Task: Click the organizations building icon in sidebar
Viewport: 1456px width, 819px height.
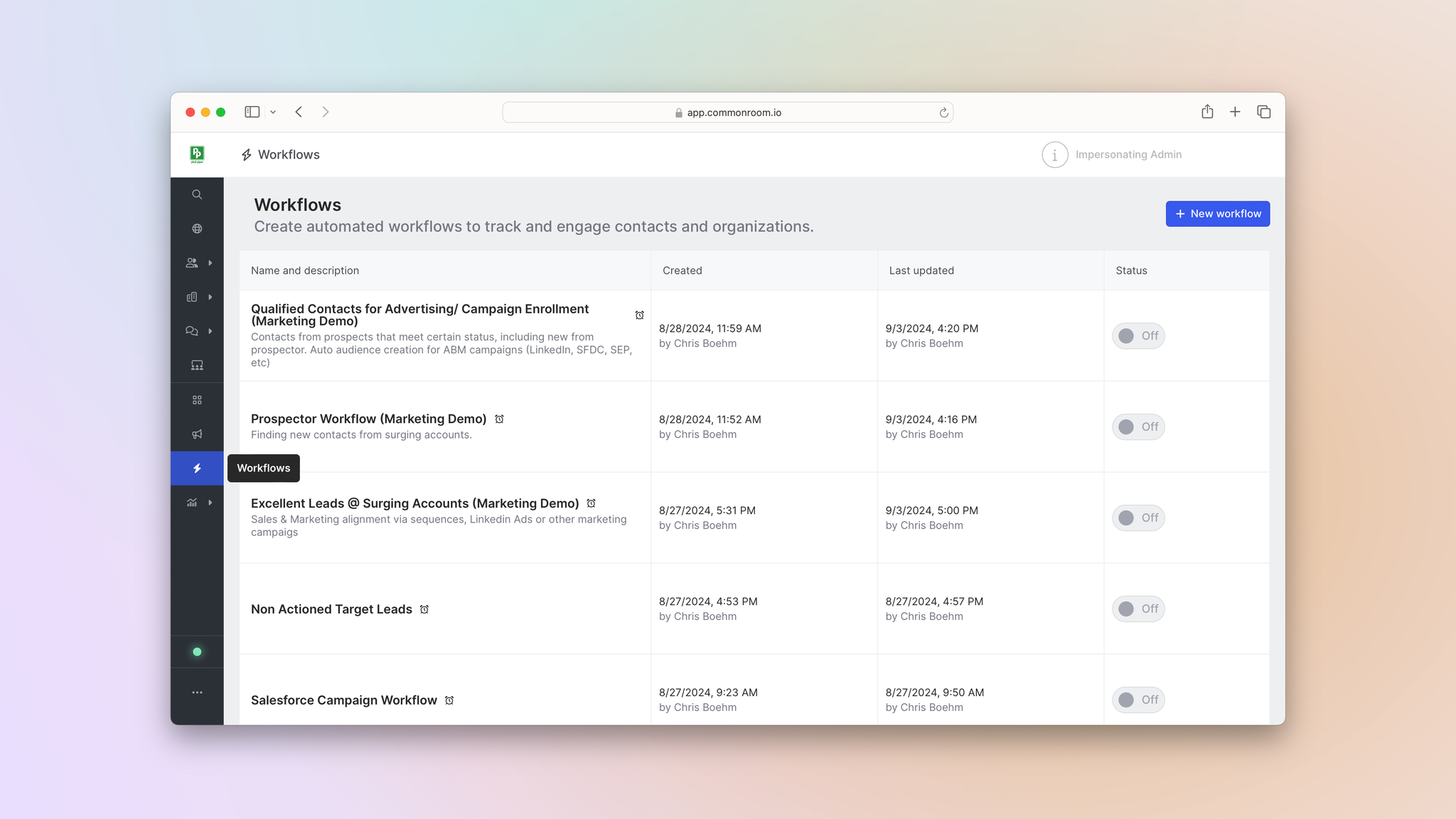Action: click(x=192, y=297)
